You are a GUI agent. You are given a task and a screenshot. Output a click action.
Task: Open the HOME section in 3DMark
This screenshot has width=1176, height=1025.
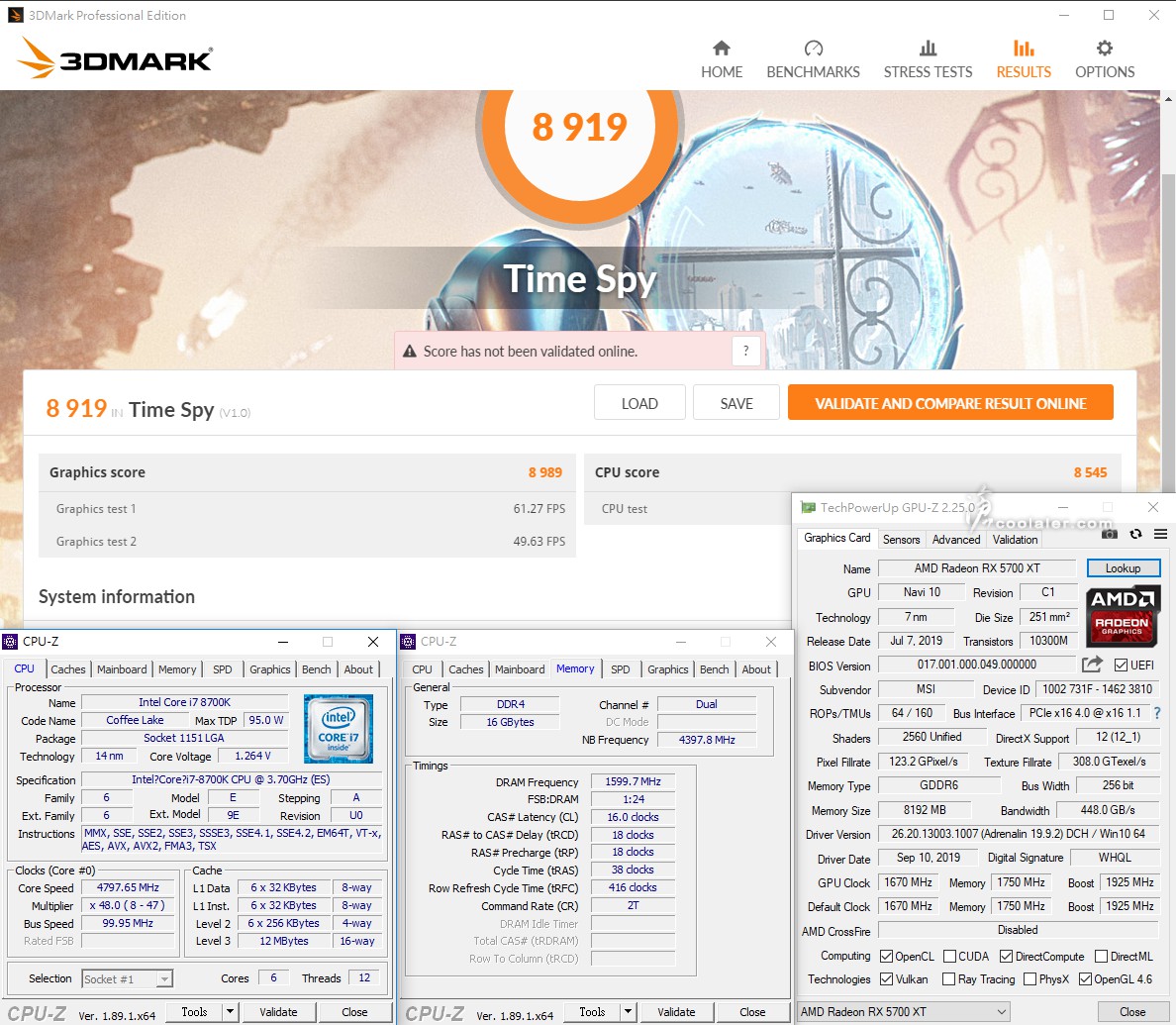[722, 60]
